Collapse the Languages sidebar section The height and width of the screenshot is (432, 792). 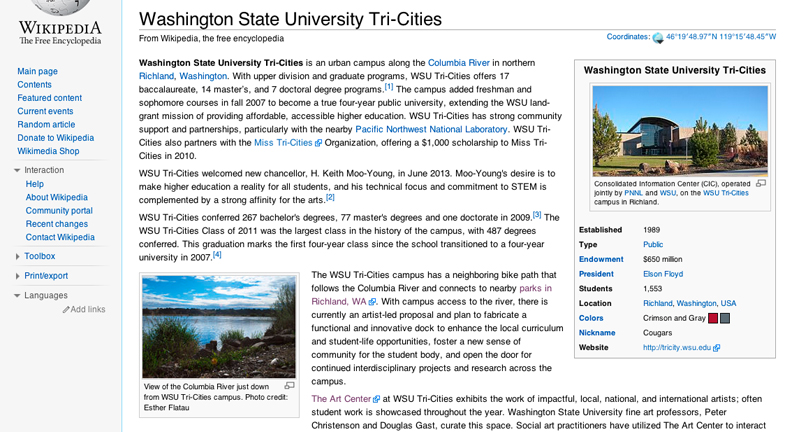click(17, 296)
